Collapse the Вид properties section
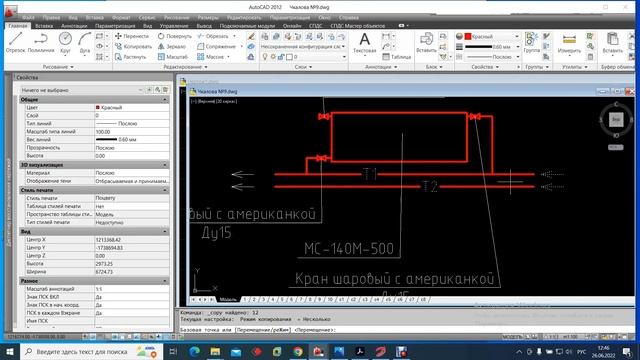Viewport: 640px width, 360px height. pos(165,231)
